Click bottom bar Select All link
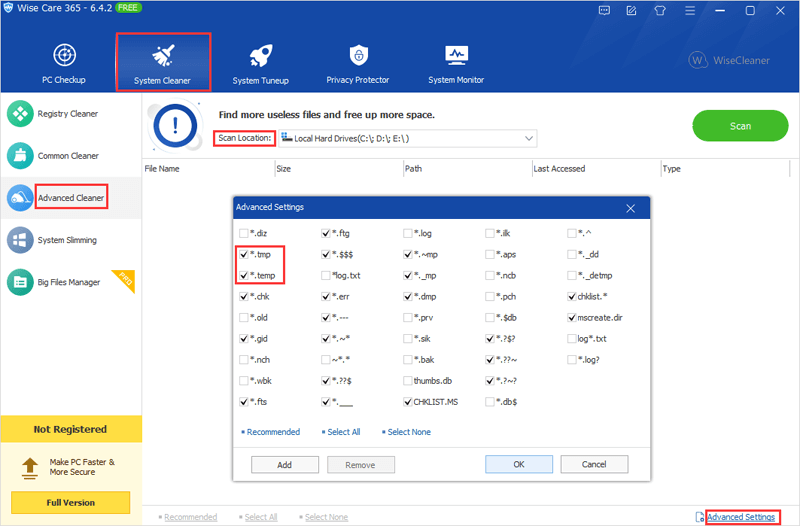Screen dimensions: 800x526 pos(261,517)
